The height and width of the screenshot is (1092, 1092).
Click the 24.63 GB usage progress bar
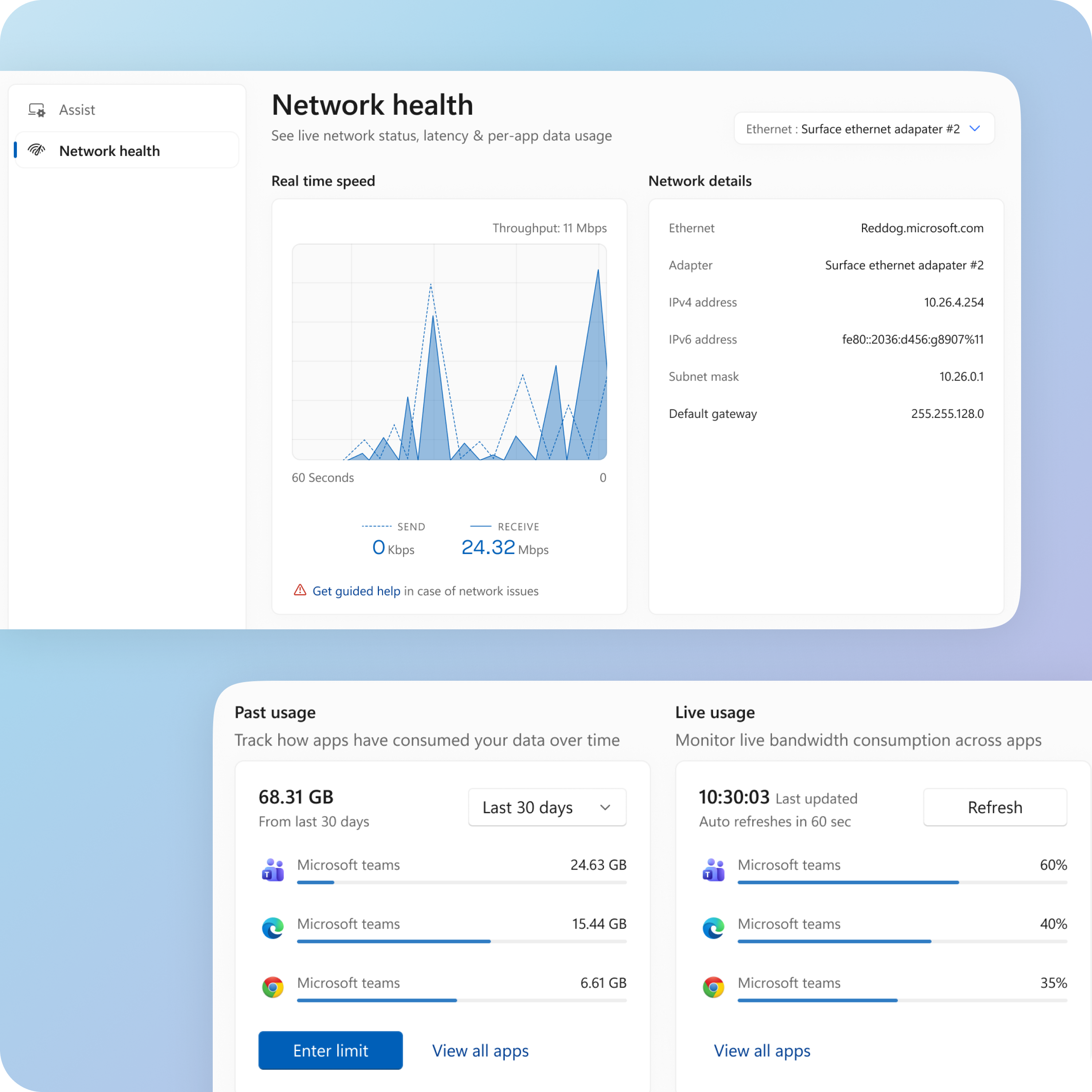pos(462,882)
